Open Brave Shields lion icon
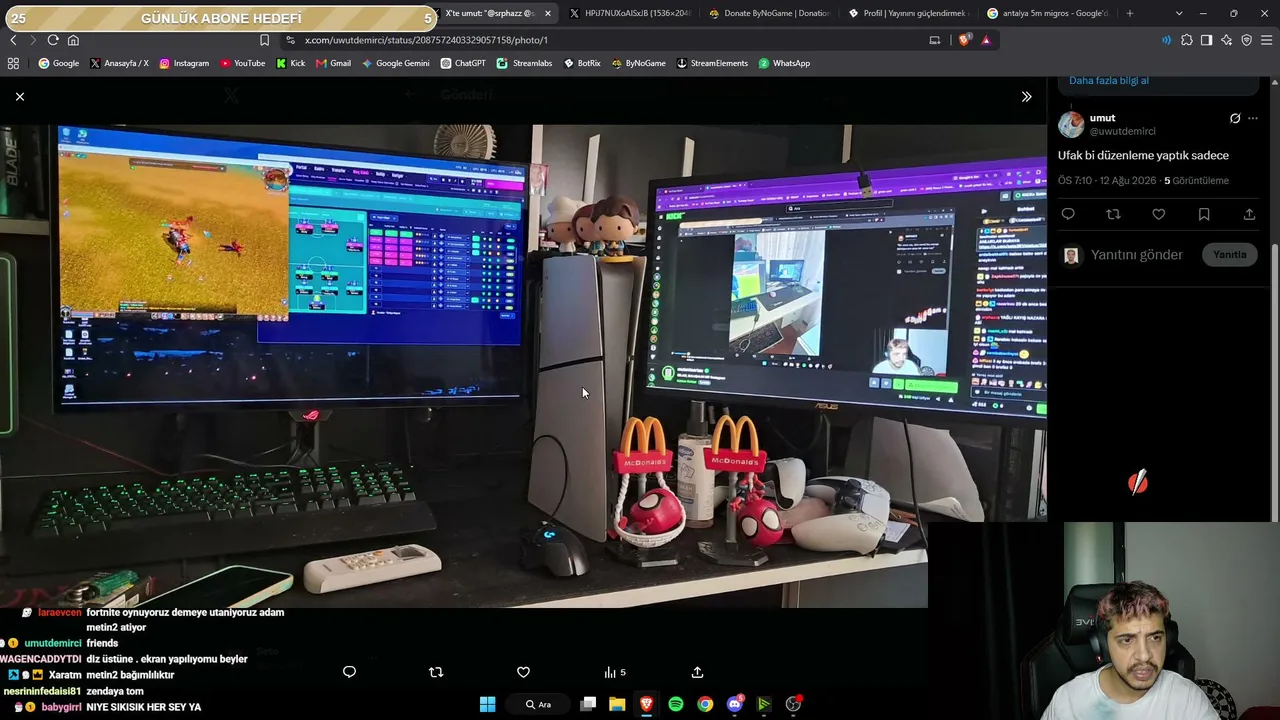The image size is (1280, 720). point(964,40)
